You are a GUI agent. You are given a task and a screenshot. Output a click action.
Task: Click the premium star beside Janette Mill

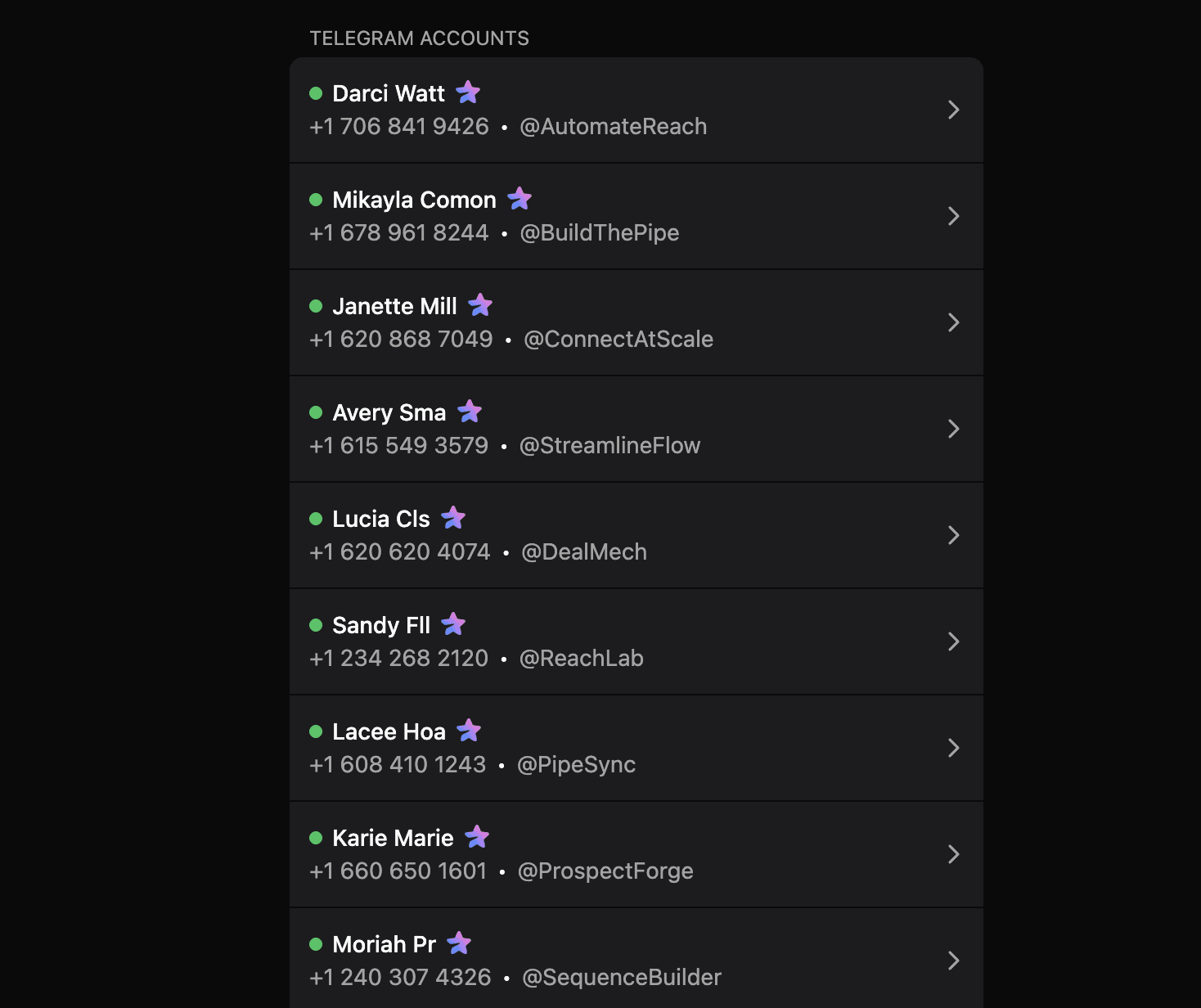click(481, 305)
